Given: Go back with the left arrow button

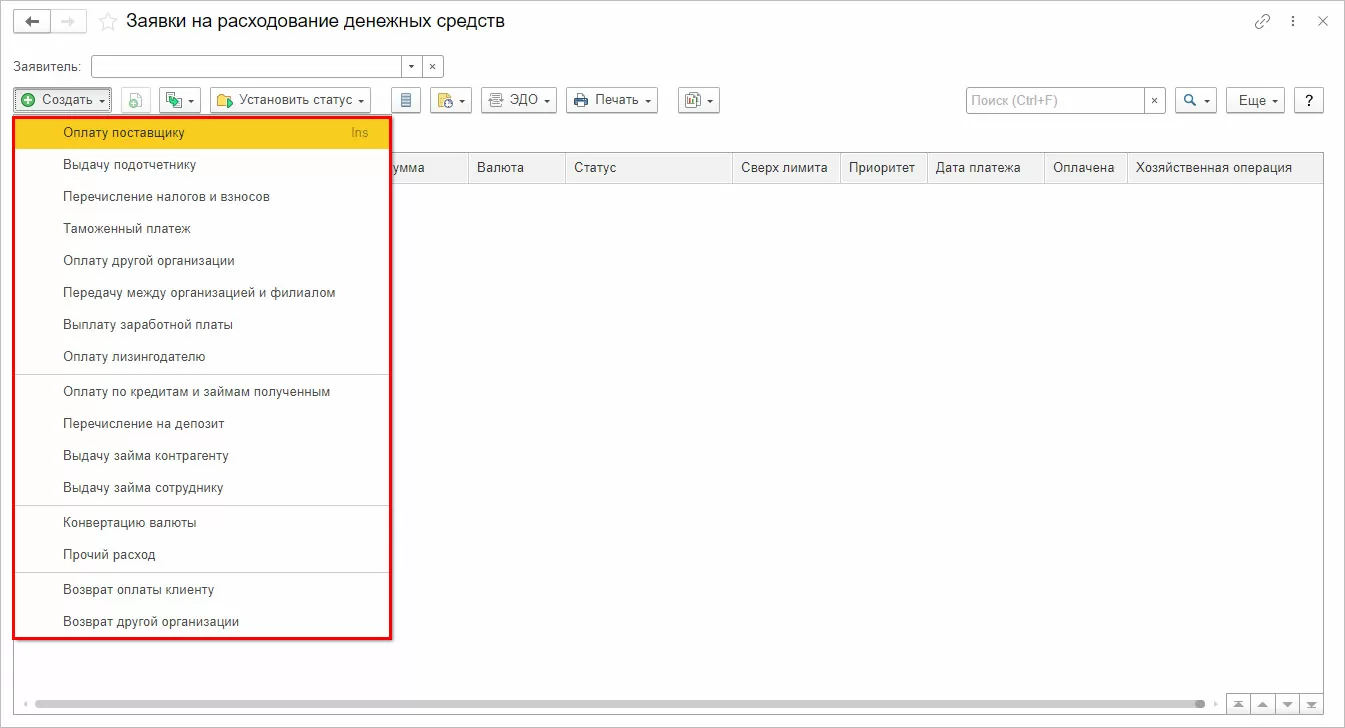Looking at the screenshot, I should (x=32, y=21).
